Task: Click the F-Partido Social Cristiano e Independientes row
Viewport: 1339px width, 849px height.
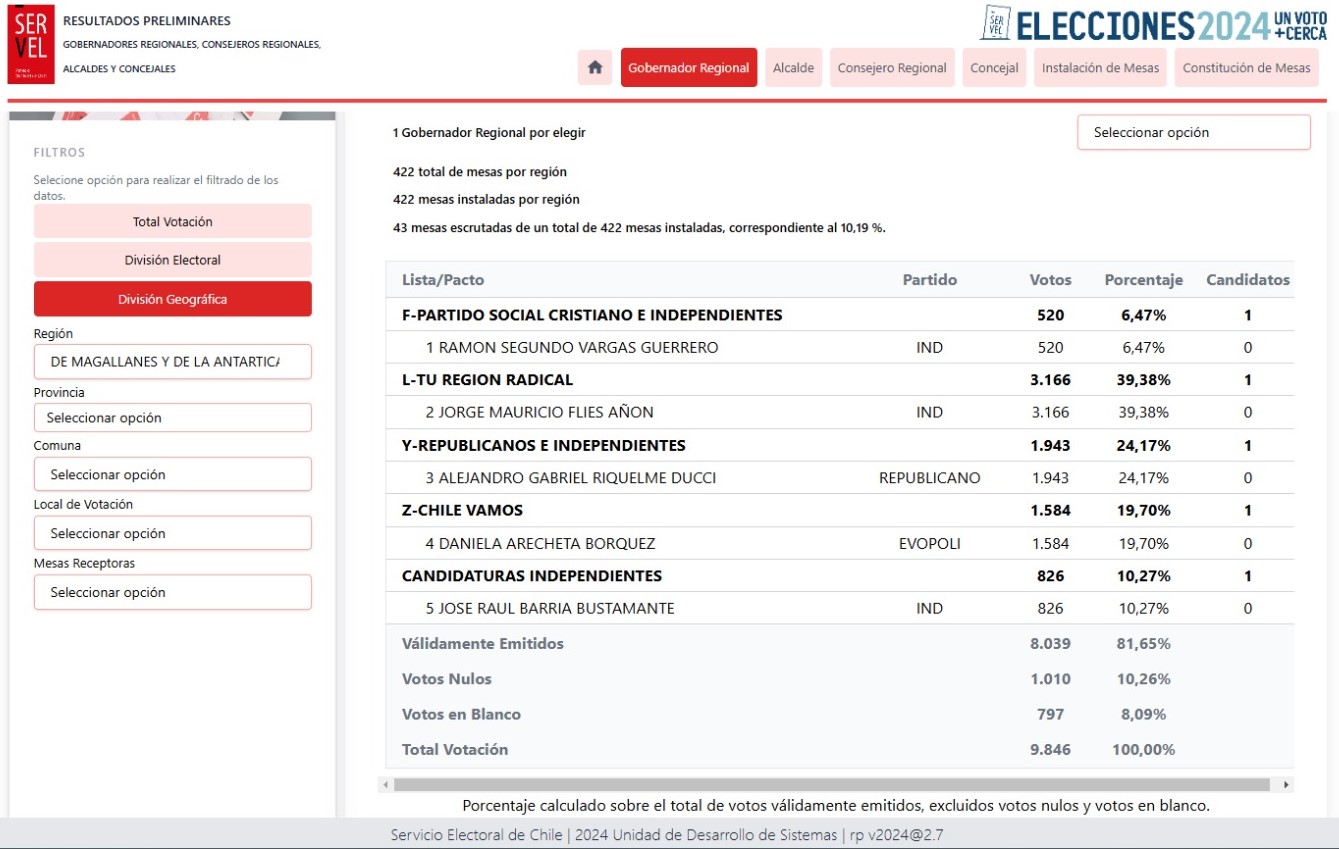Action: [839, 315]
